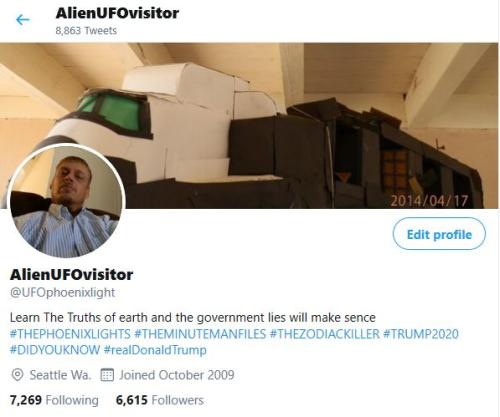Open the #THEZODIACKILLER hashtag
Viewport: 500px width, 417px height.
[324, 334]
